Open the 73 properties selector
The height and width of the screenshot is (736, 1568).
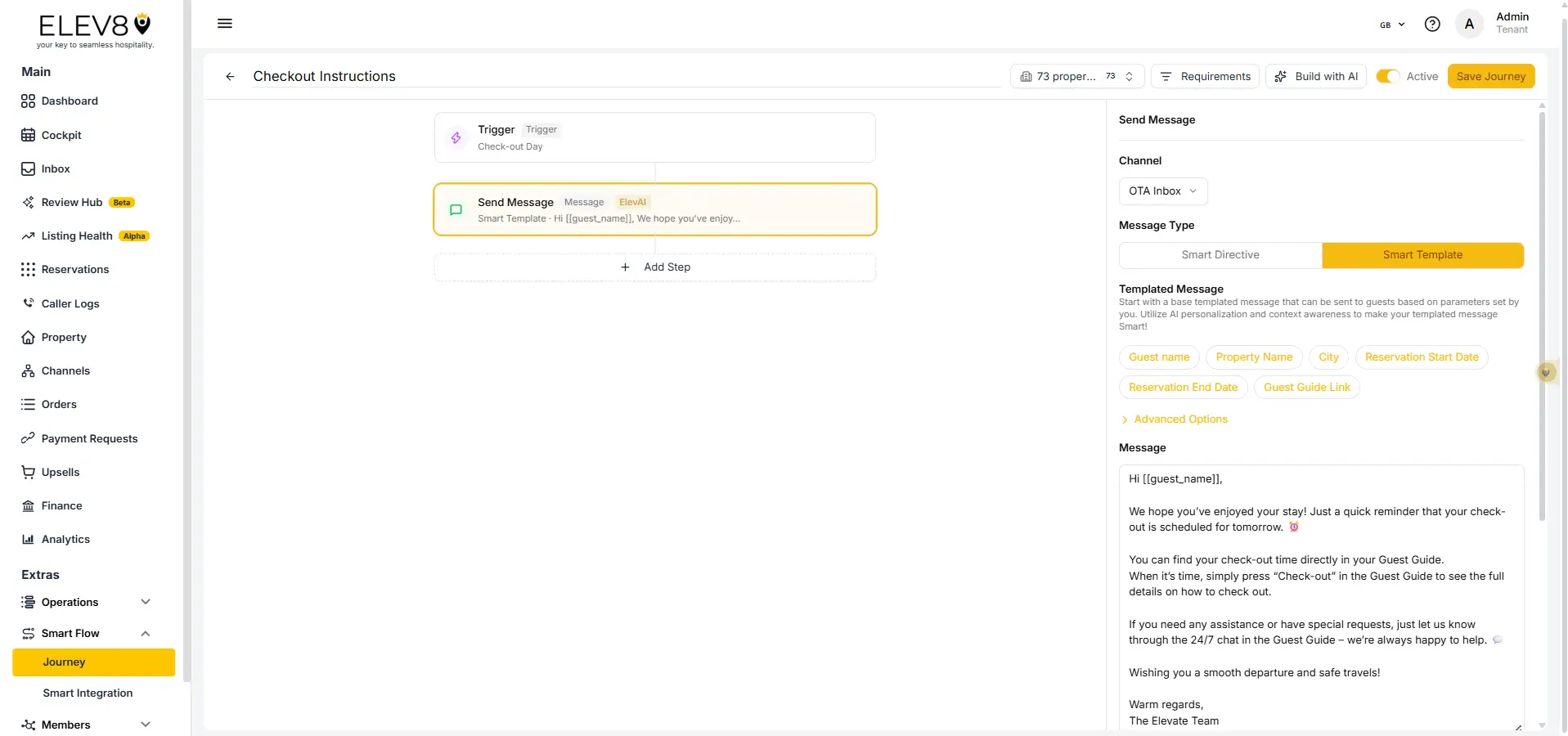tap(1077, 76)
